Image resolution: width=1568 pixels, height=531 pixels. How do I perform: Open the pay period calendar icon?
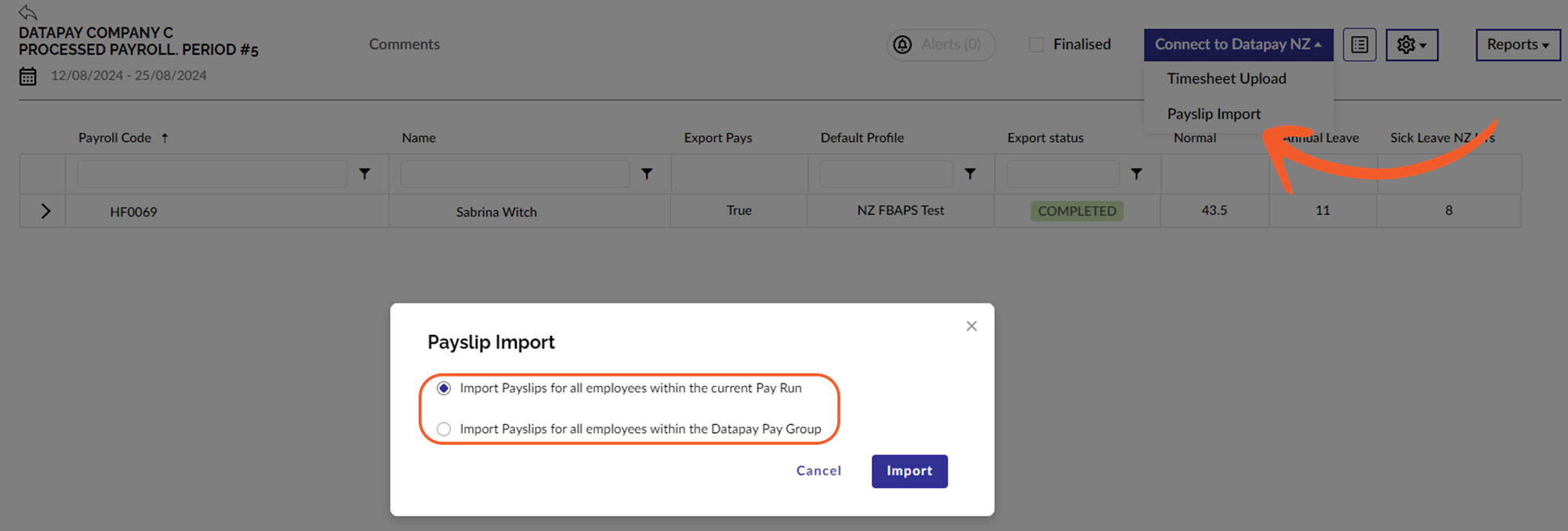[28, 76]
